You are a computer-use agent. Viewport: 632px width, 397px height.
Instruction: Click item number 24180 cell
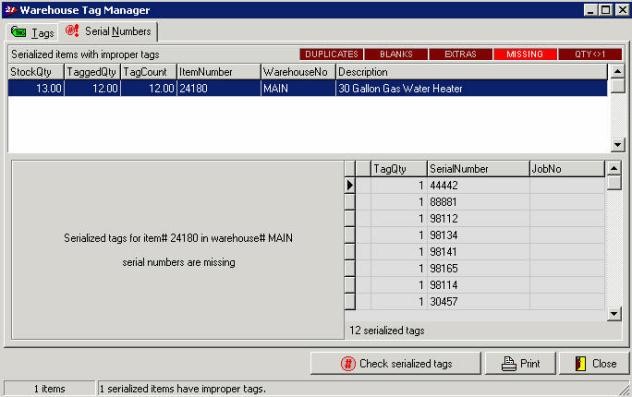pyautogui.click(x=219, y=88)
